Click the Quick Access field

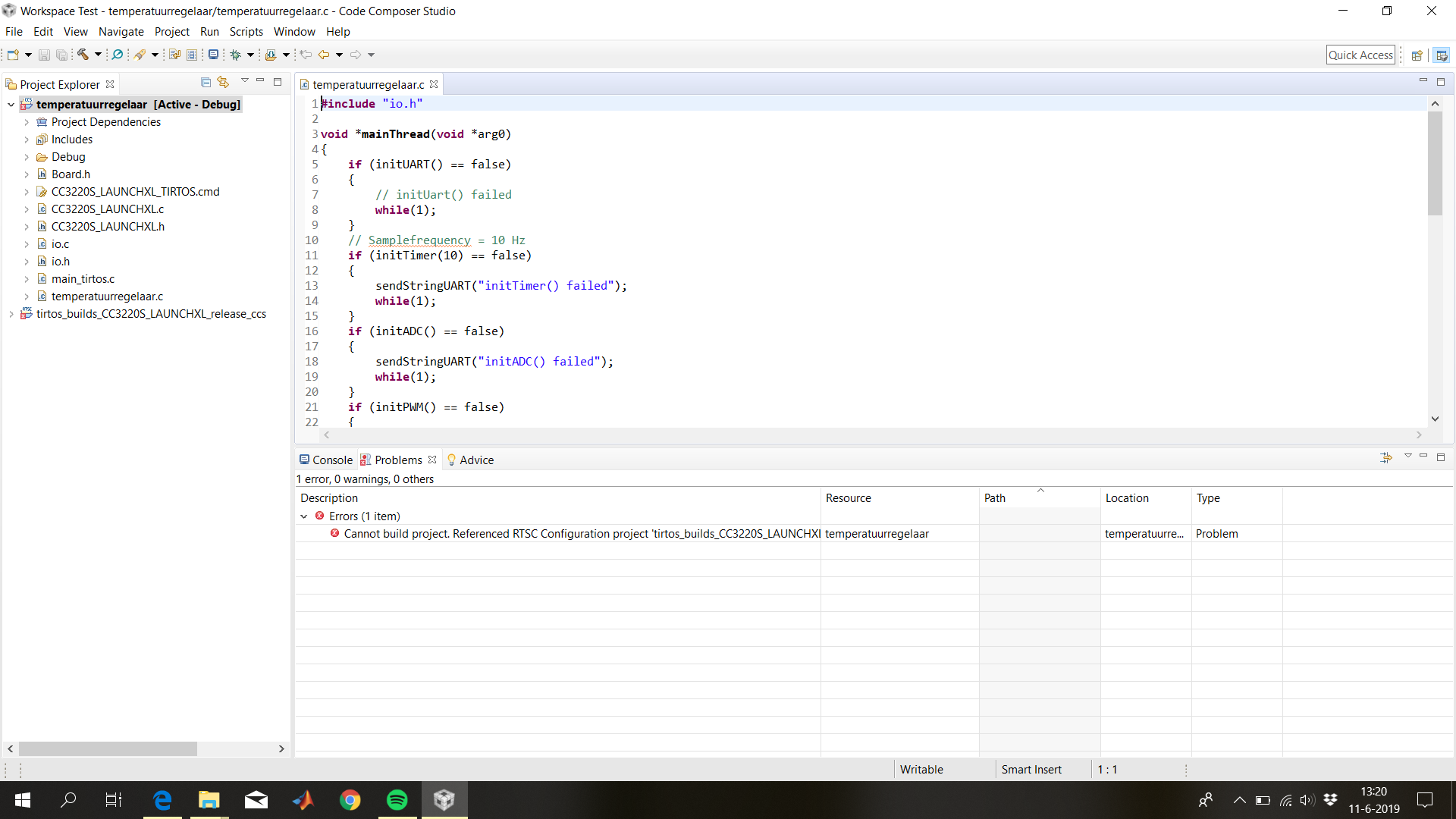[x=1360, y=55]
